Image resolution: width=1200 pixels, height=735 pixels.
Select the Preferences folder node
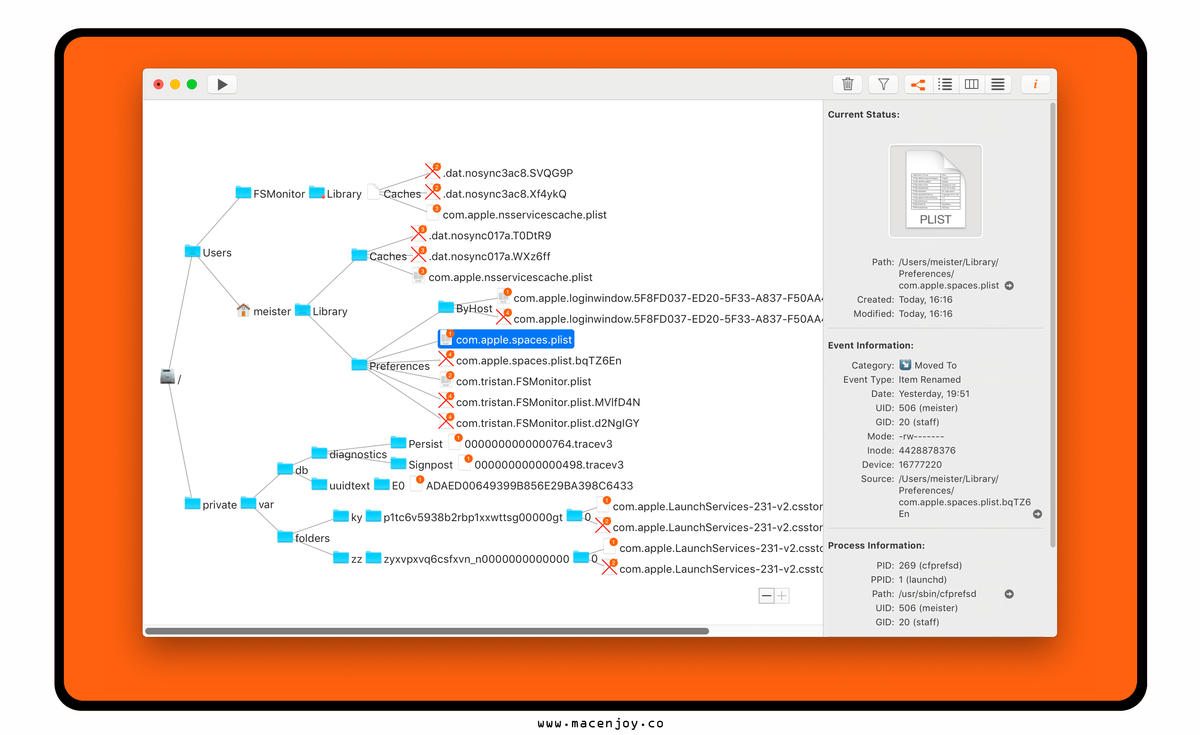pyautogui.click(x=391, y=366)
